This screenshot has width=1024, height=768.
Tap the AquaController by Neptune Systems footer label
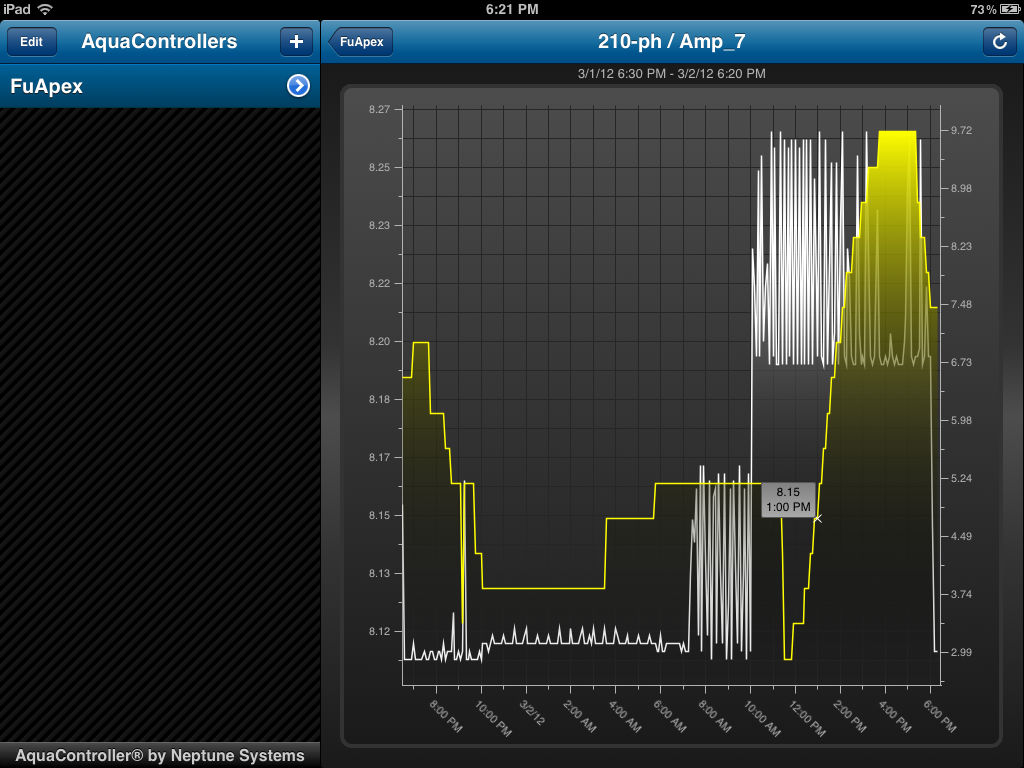tap(160, 756)
